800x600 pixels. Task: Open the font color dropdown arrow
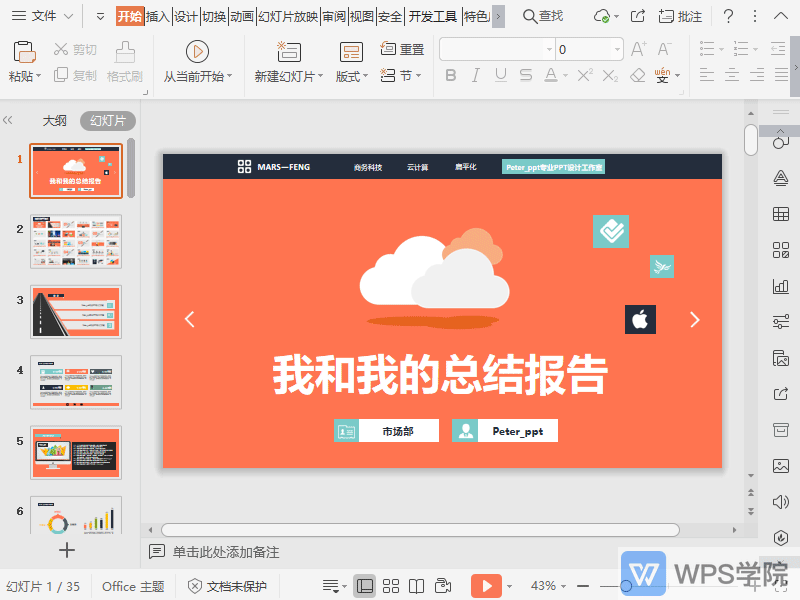(564, 76)
